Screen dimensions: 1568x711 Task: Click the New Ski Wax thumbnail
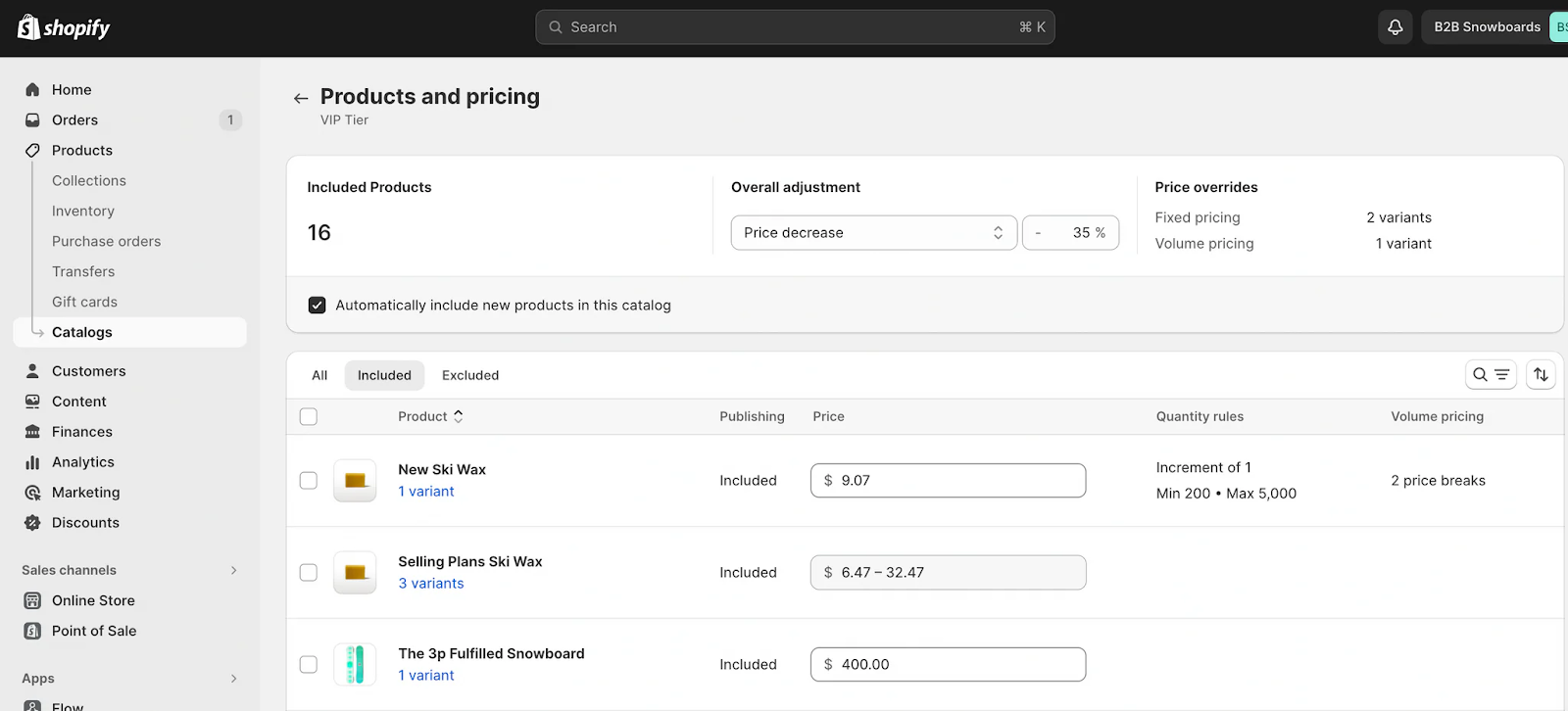coord(355,481)
